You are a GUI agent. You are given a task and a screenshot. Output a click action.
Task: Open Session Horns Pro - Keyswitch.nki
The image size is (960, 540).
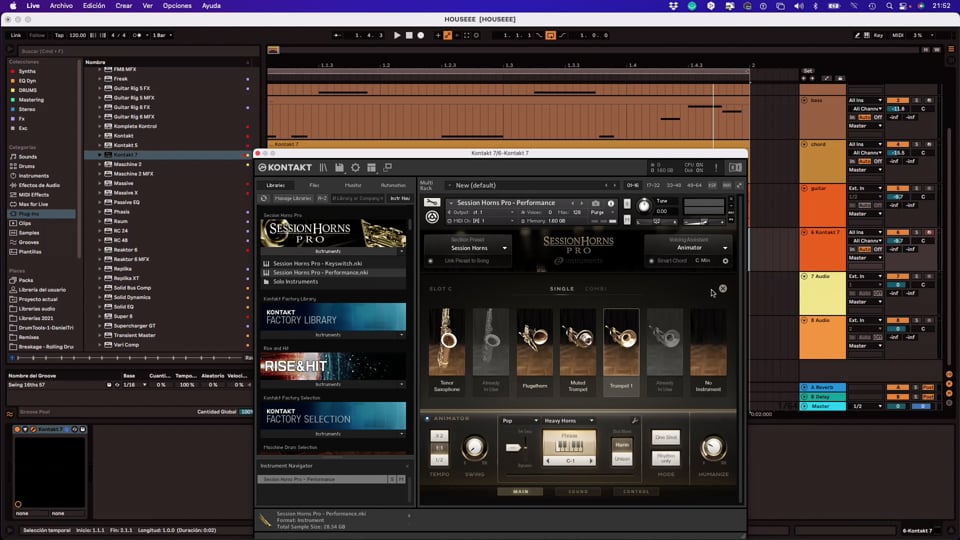pyautogui.click(x=317, y=263)
